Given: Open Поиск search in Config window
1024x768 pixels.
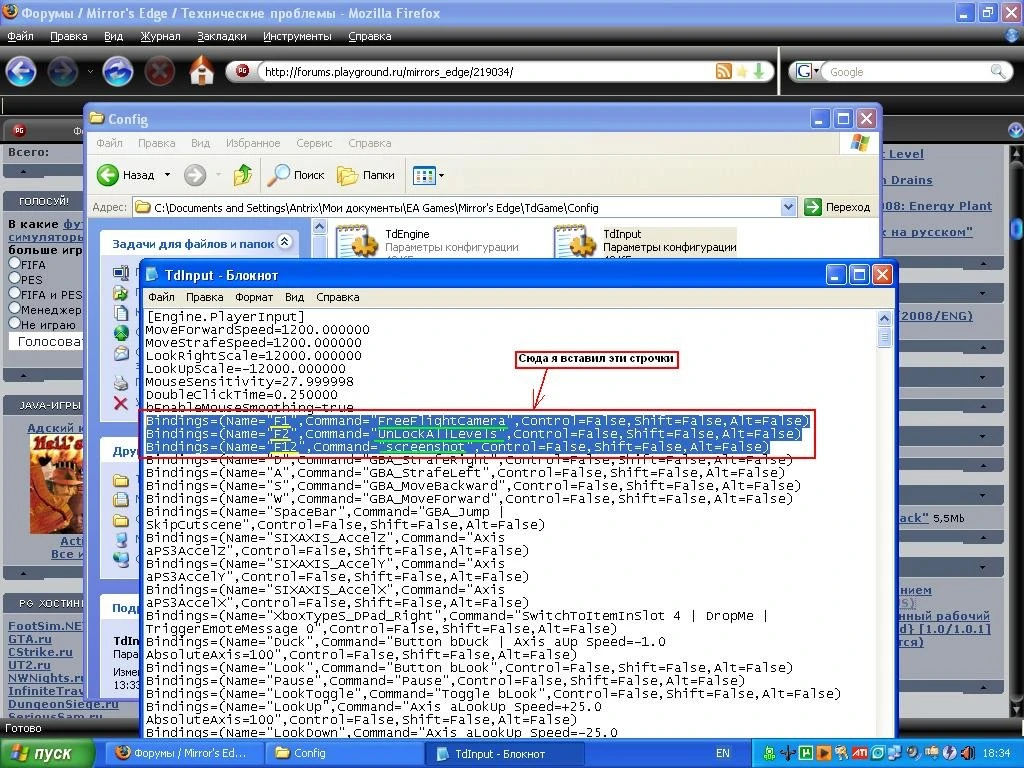Looking at the screenshot, I should coord(298,175).
